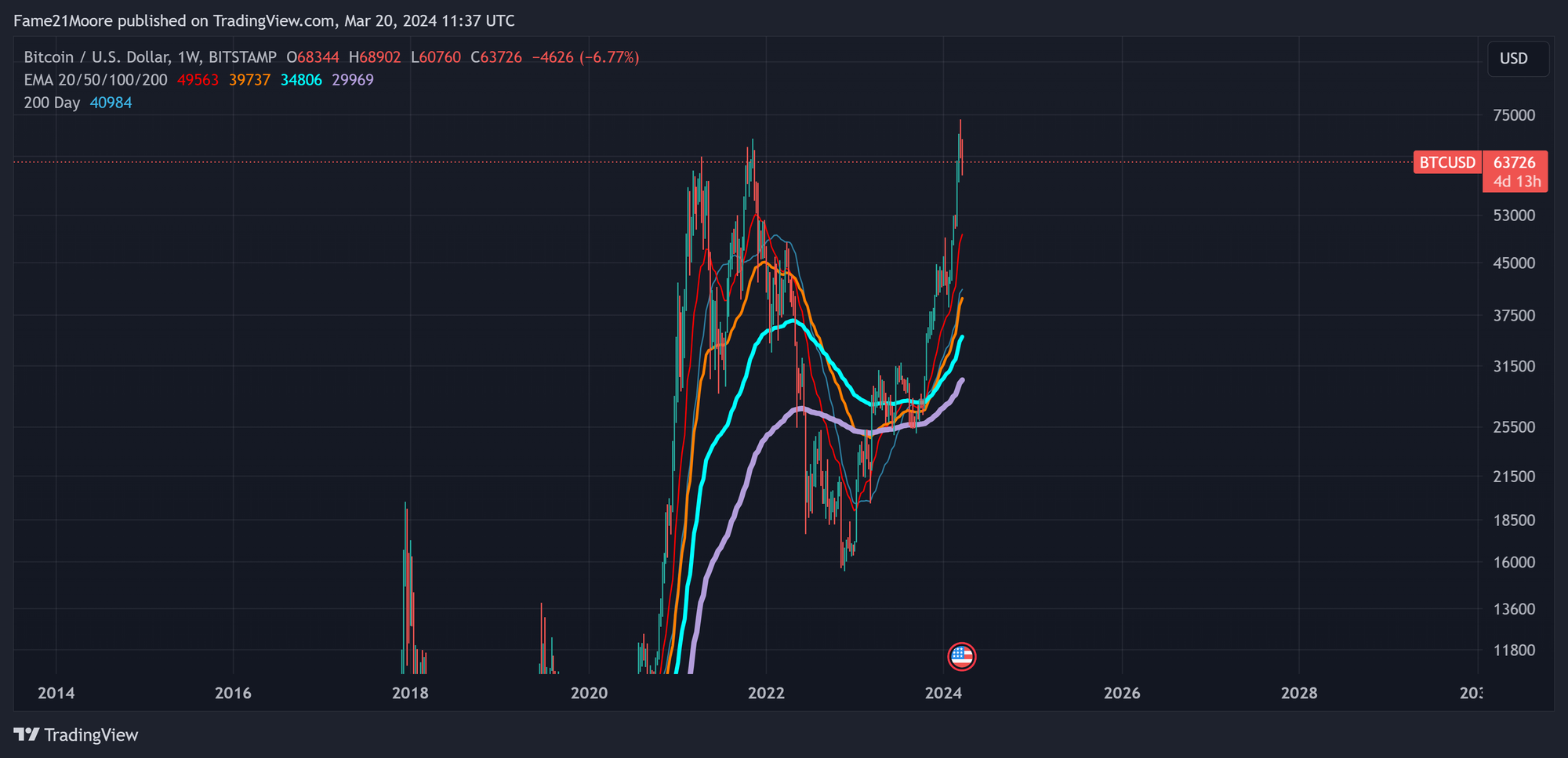1568x758 pixels.
Task: Click the EMA 200 value 29969
Action: (353, 80)
